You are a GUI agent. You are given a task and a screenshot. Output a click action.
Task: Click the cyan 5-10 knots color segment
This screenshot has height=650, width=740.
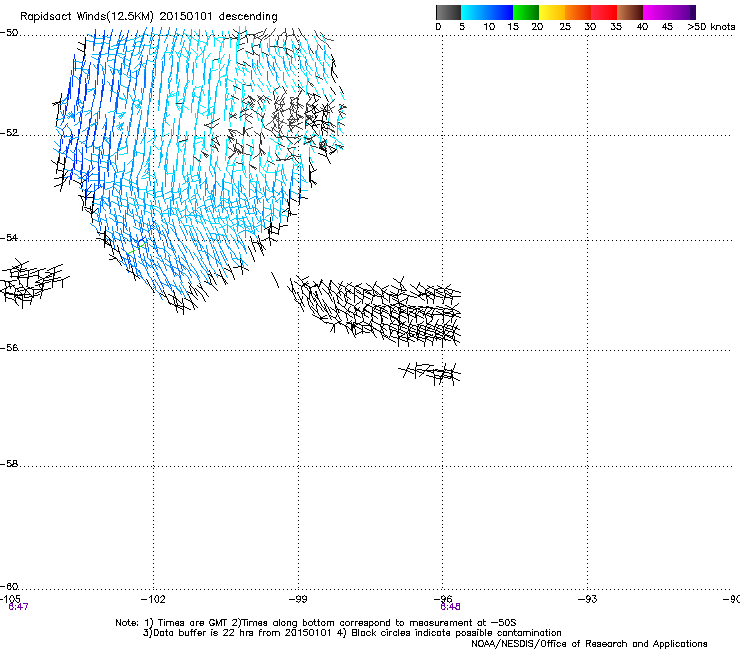474,12
